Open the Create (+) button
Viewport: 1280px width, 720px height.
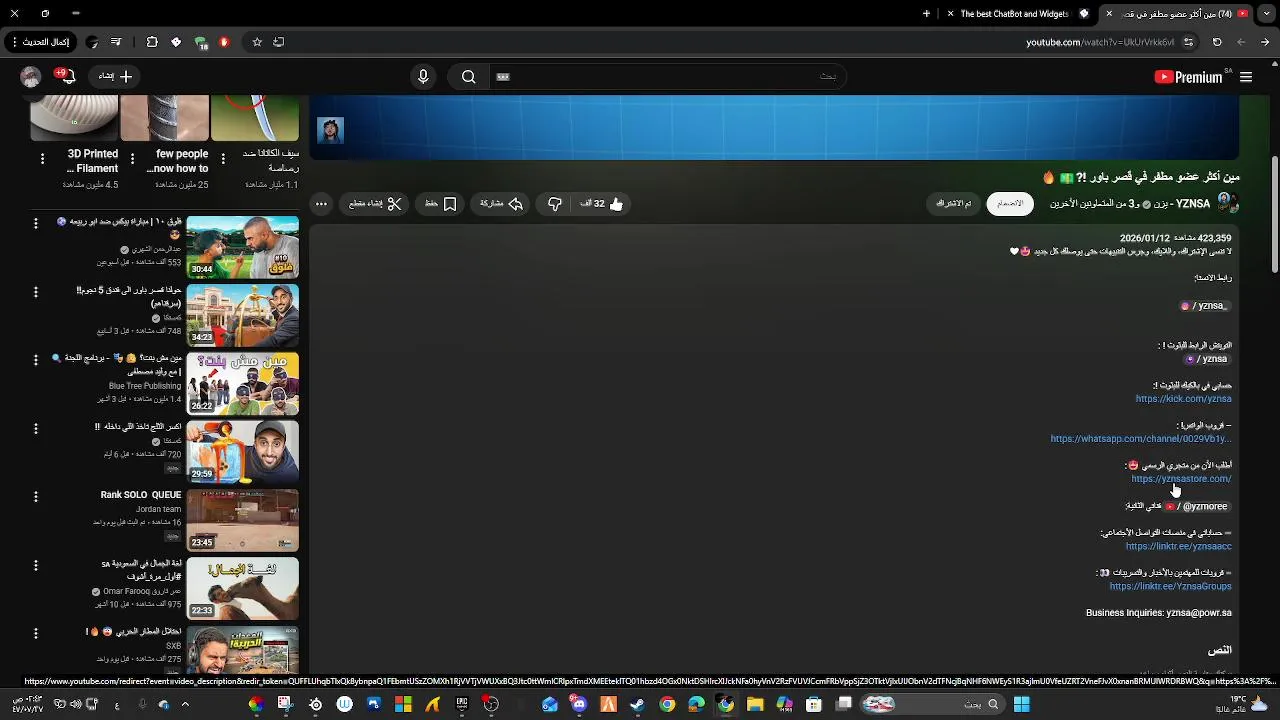115,76
